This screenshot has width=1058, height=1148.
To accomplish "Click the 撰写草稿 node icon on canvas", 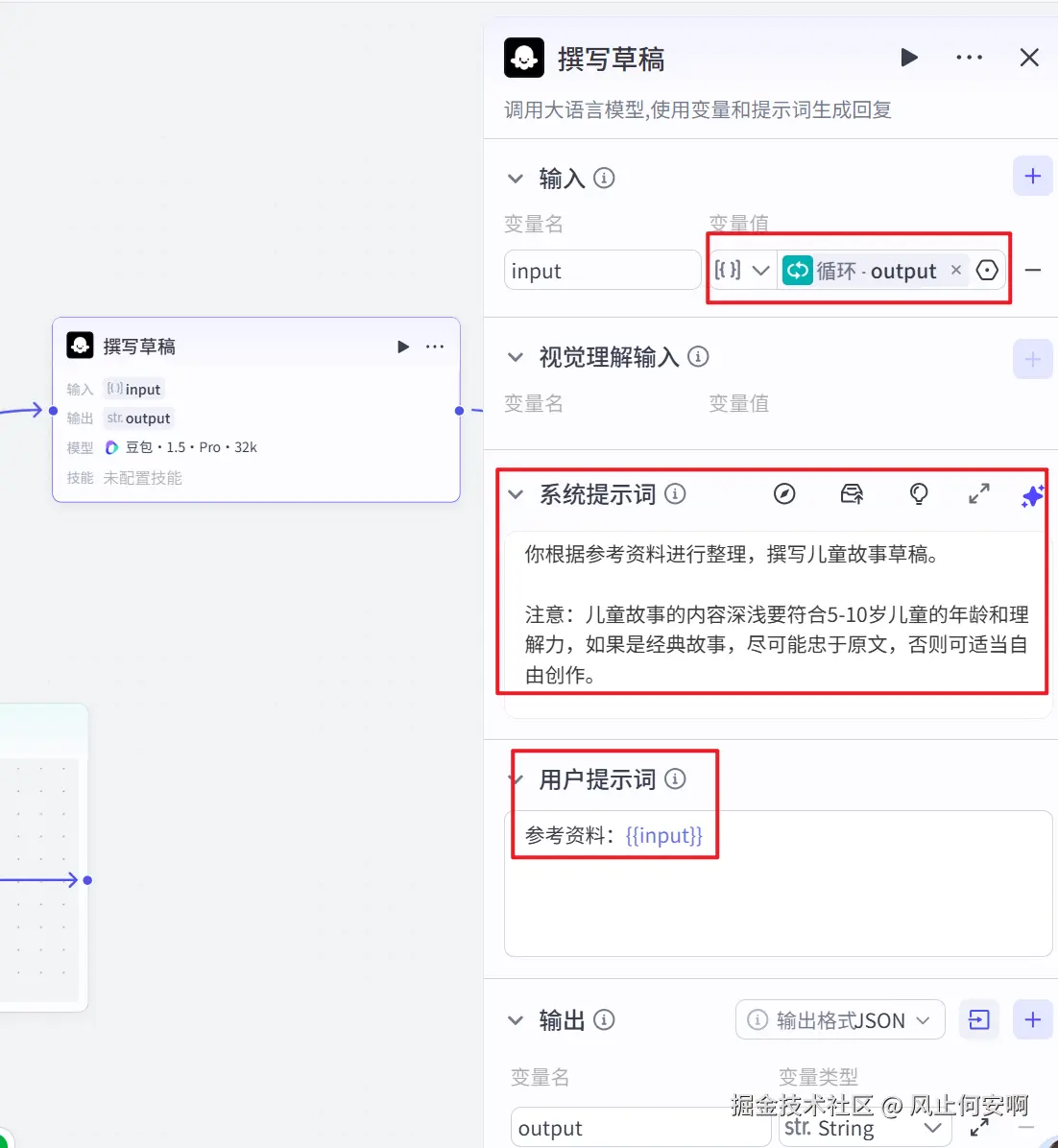I will click(80, 346).
